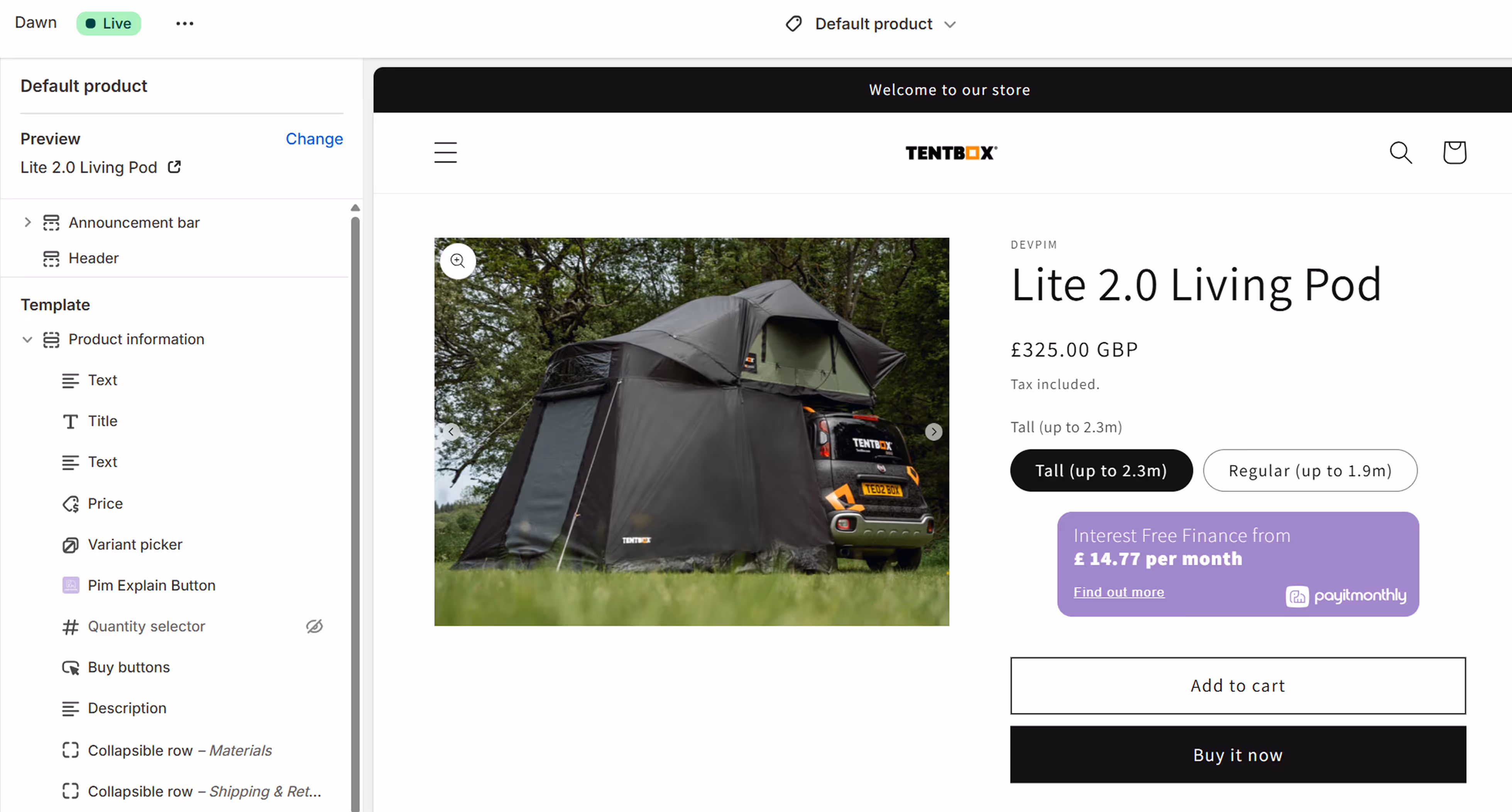Select the Tall (up to 2.3m) variant
The image size is (1512, 812).
(x=1101, y=470)
